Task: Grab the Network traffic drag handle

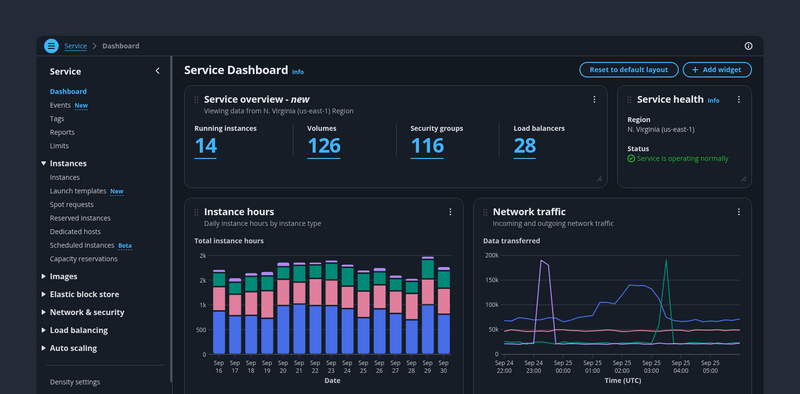Action: click(485, 212)
